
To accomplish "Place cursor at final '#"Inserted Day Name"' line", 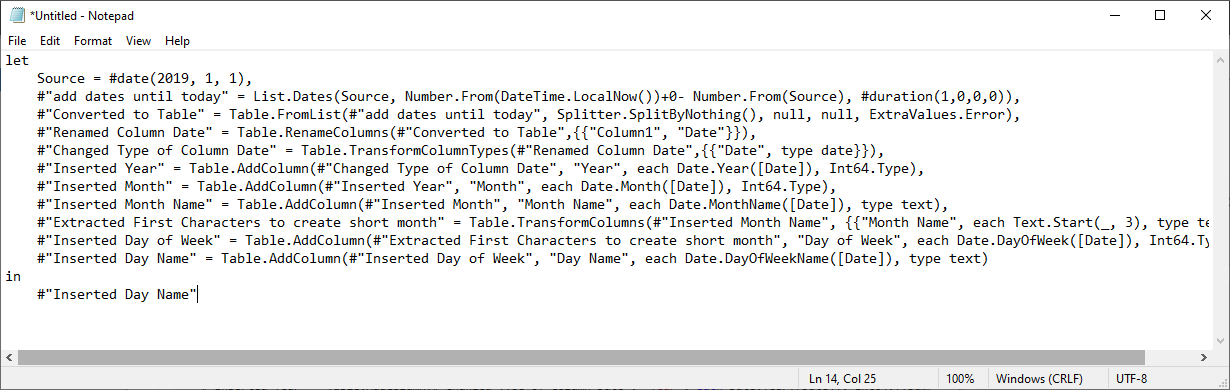I will [117, 294].
